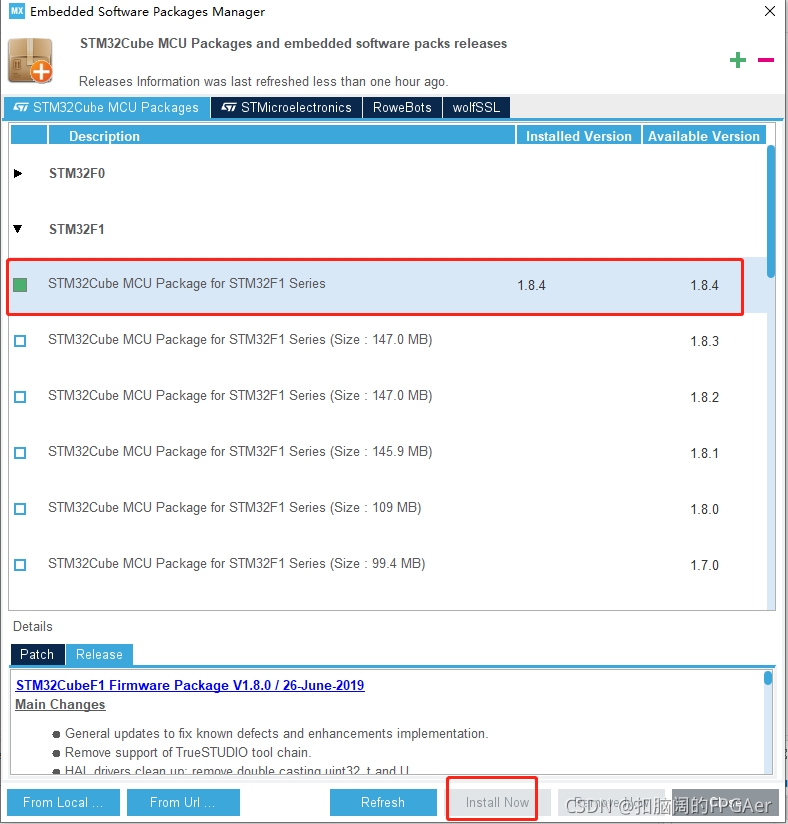Open STM32CubeF1 Firmware Package V1.8.0 link

pos(190,685)
